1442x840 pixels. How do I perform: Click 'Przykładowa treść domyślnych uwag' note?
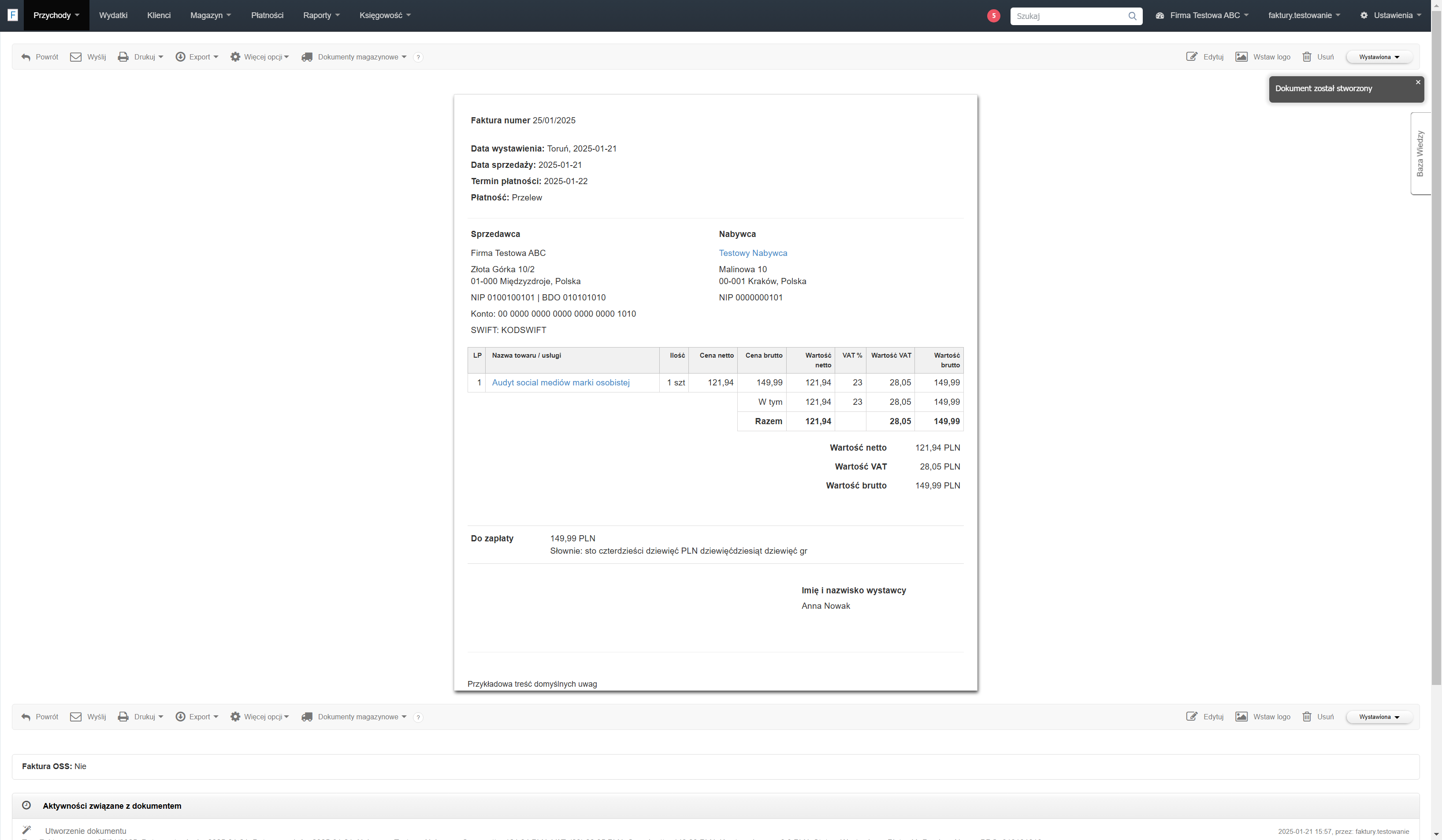pyautogui.click(x=531, y=685)
